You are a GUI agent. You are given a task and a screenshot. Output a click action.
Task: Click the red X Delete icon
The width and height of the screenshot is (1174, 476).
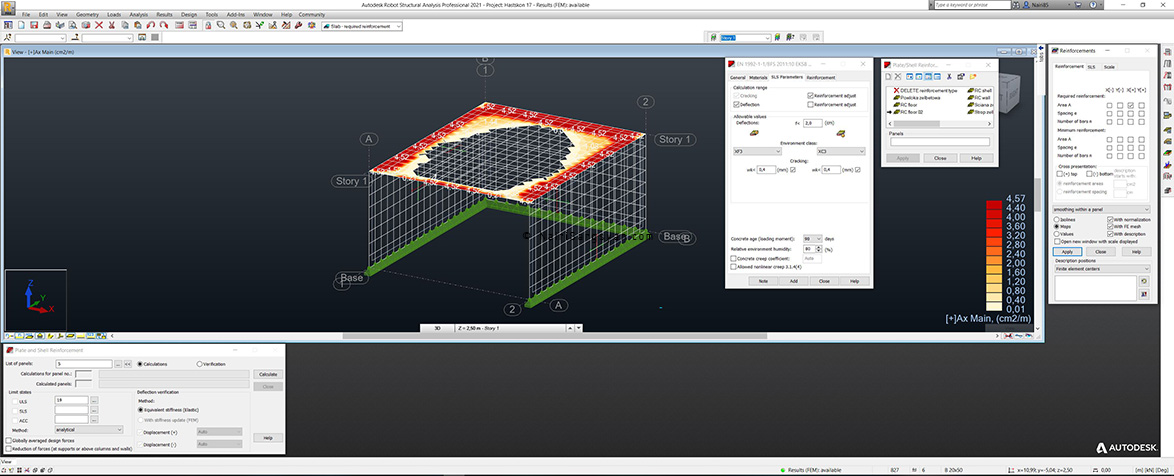tap(99, 25)
